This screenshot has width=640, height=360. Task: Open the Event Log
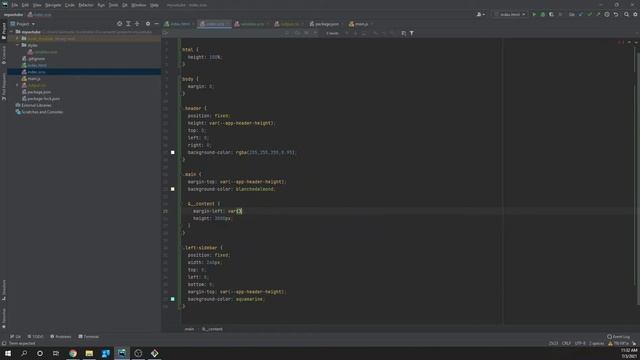pos(618,337)
